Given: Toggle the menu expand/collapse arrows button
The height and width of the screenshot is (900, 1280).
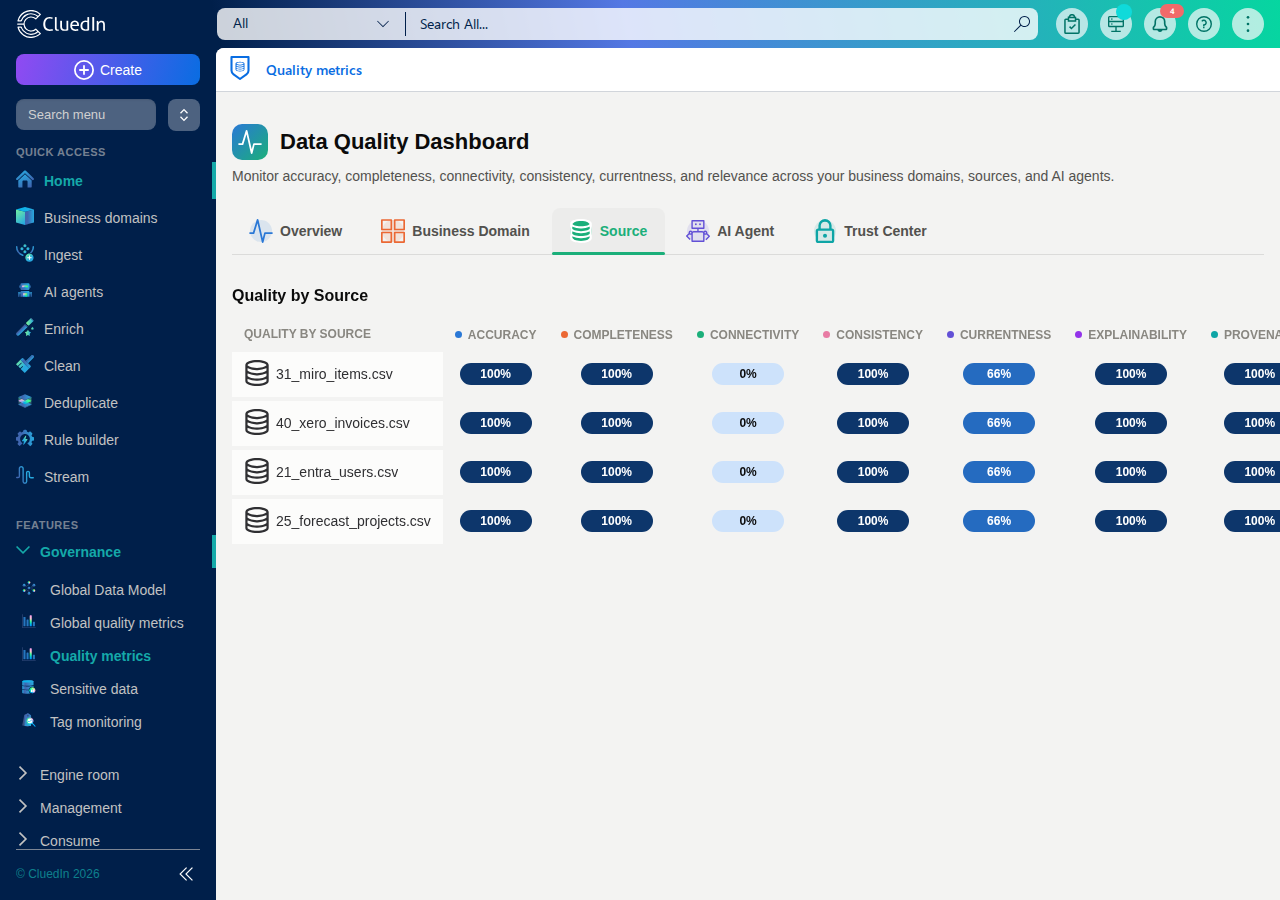Looking at the screenshot, I should (x=184, y=115).
